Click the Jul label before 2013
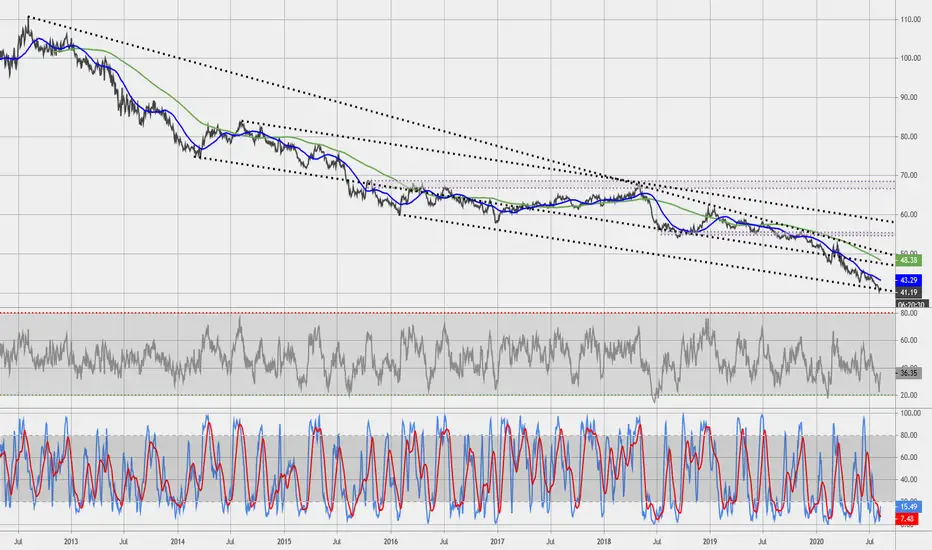 click(18, 542)
